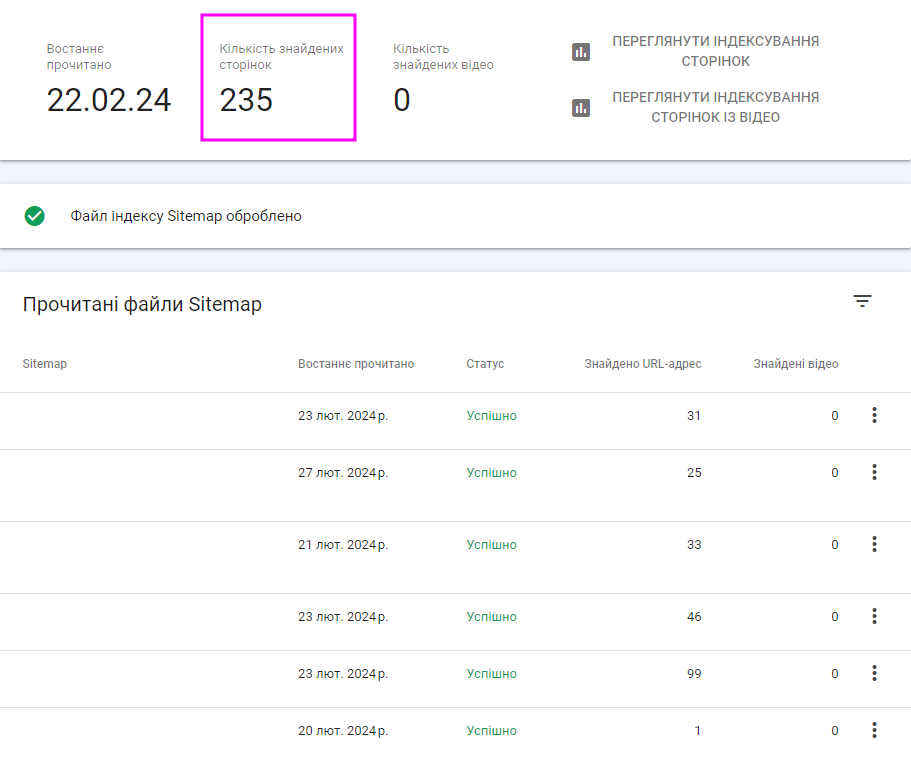The width and height of the screenshot is (911, 761).
Task: Click chart icon beside 'сторінок із відео' button
Action: (581, 108)
